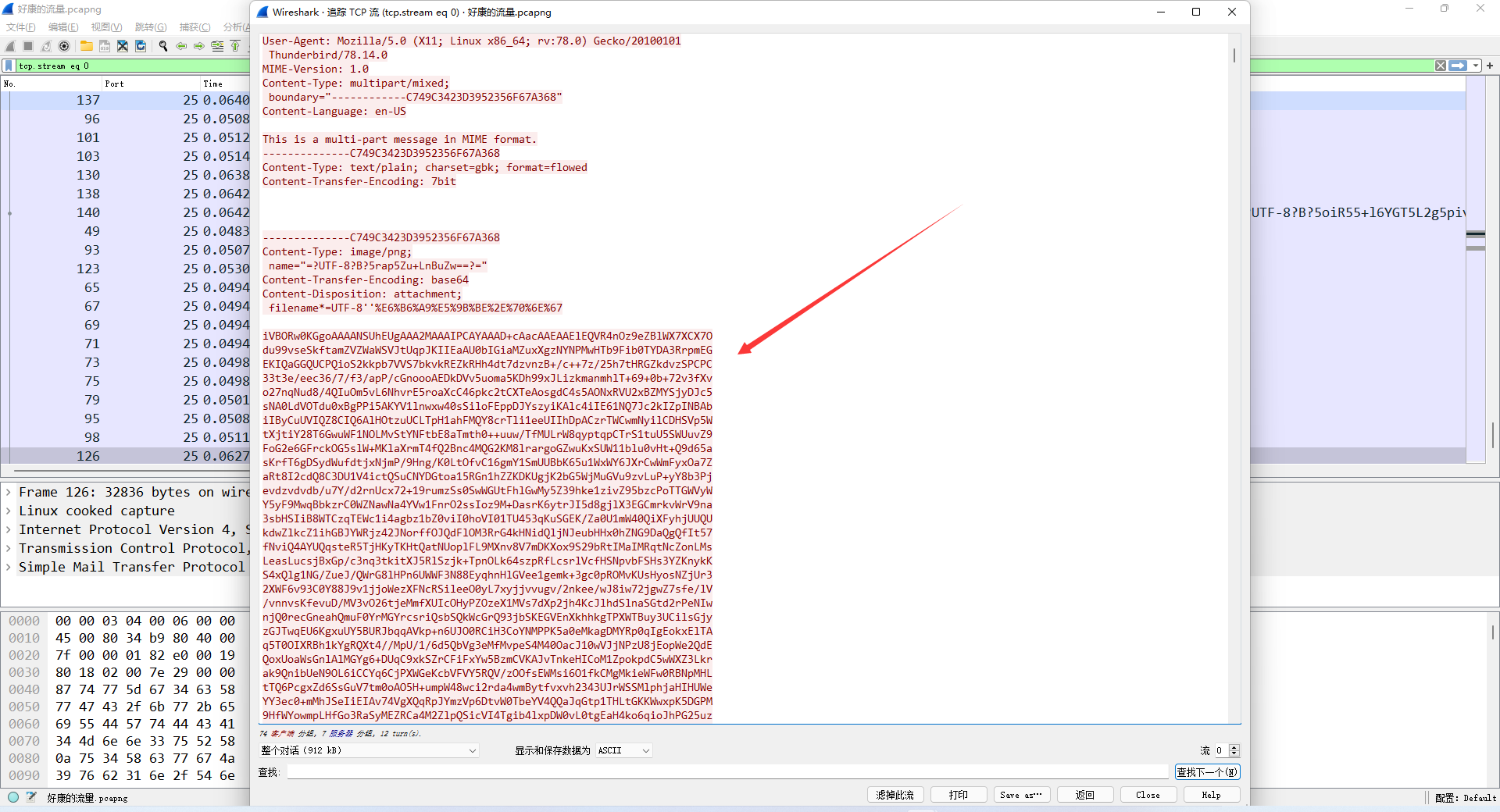Viewport: 1500px width, 812px height.
Task: Maximize the Follow TCP Stream dialog
Action: click(1196, 12)
